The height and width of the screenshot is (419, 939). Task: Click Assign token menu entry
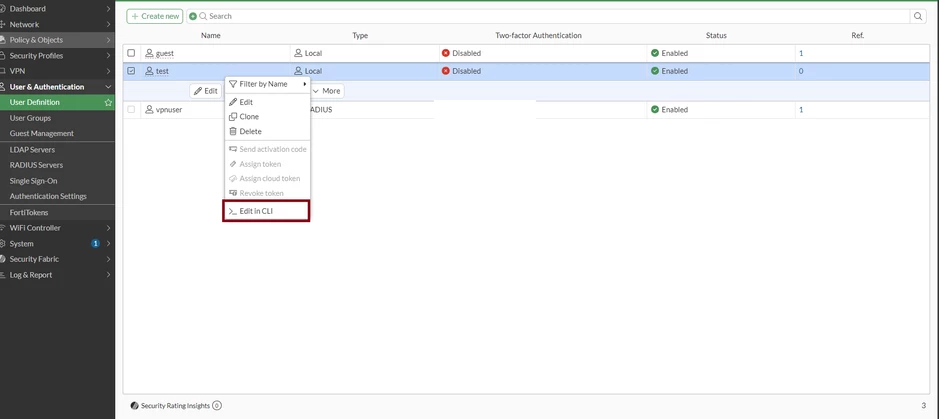(x=267, y=164)
